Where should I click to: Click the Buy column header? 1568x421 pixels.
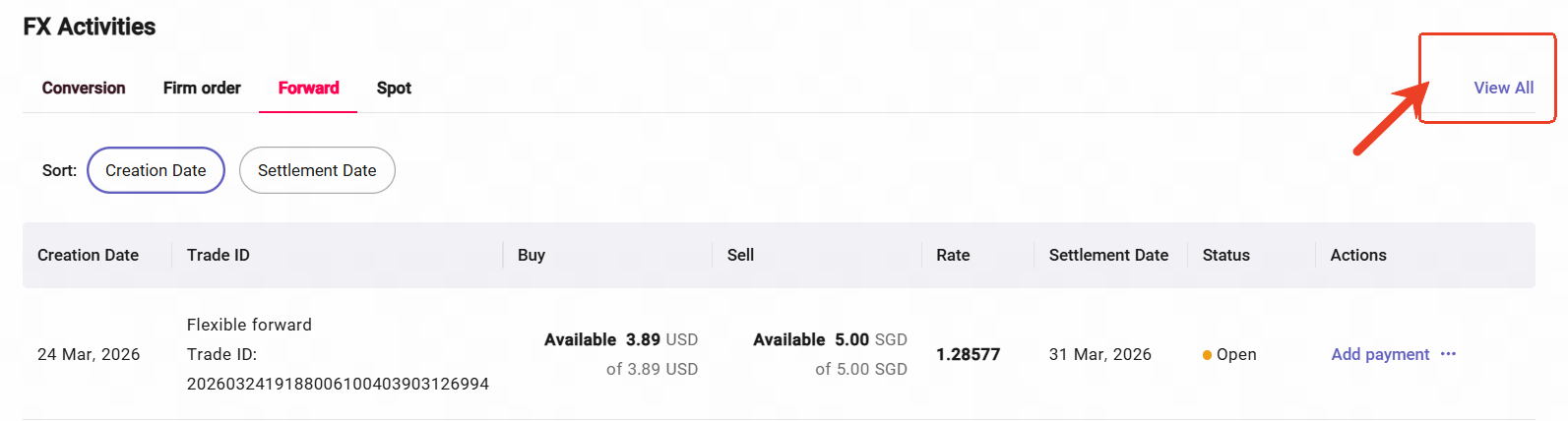pos(532,255)
